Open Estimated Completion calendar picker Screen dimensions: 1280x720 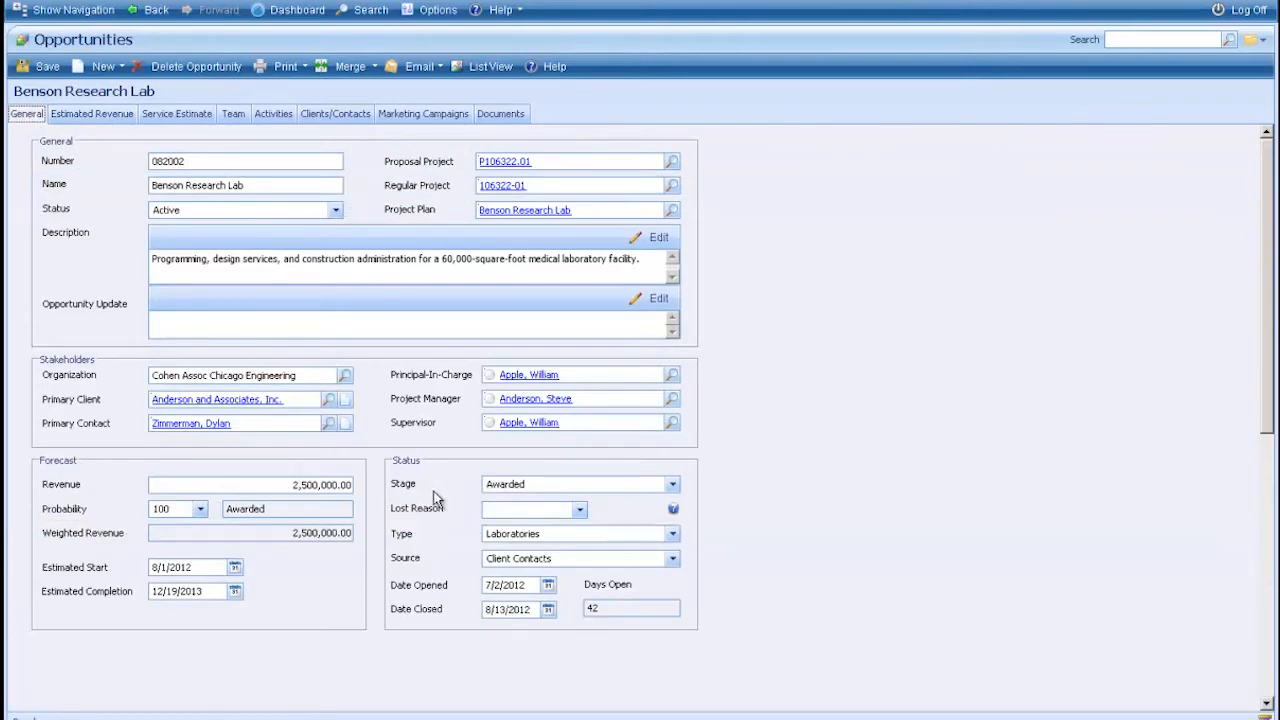coord(234,591)
